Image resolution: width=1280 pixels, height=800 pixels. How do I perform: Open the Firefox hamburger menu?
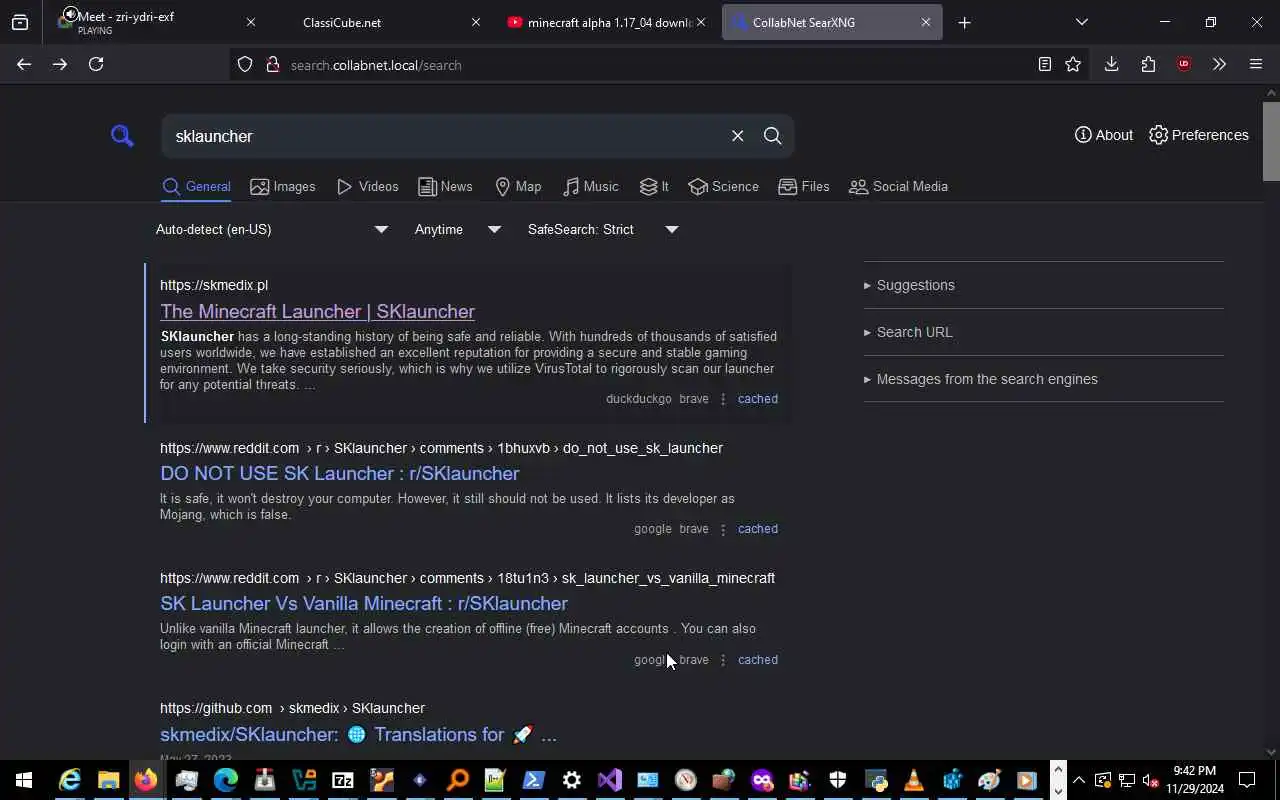[x=1256, y=64]
